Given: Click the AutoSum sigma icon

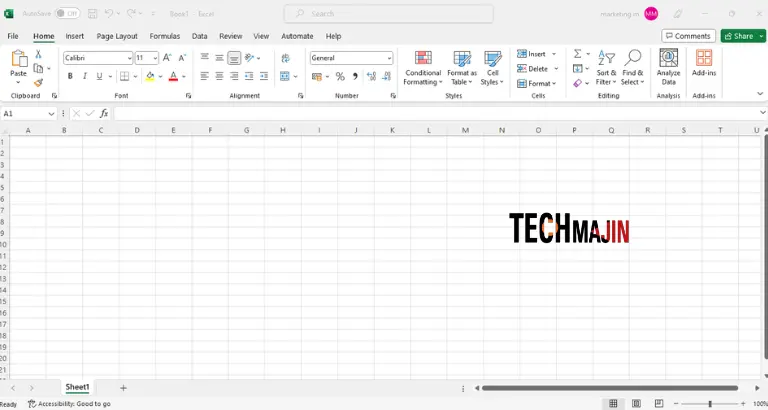Looking at the screenshot, I should point(577,53).
